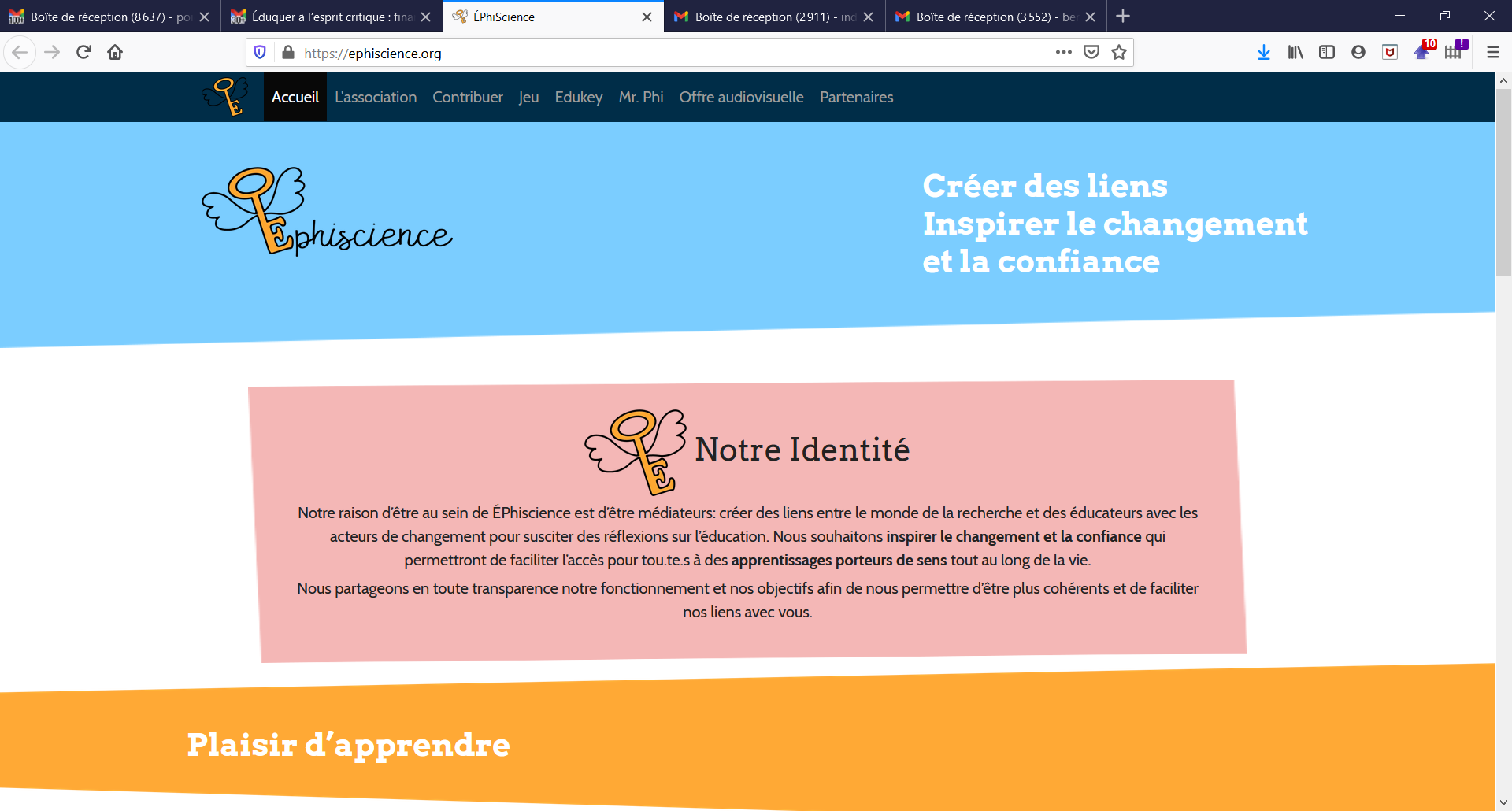1512x811 pixels.
Task: Open the Contribuer menu item
Action: tap(468, 97)
